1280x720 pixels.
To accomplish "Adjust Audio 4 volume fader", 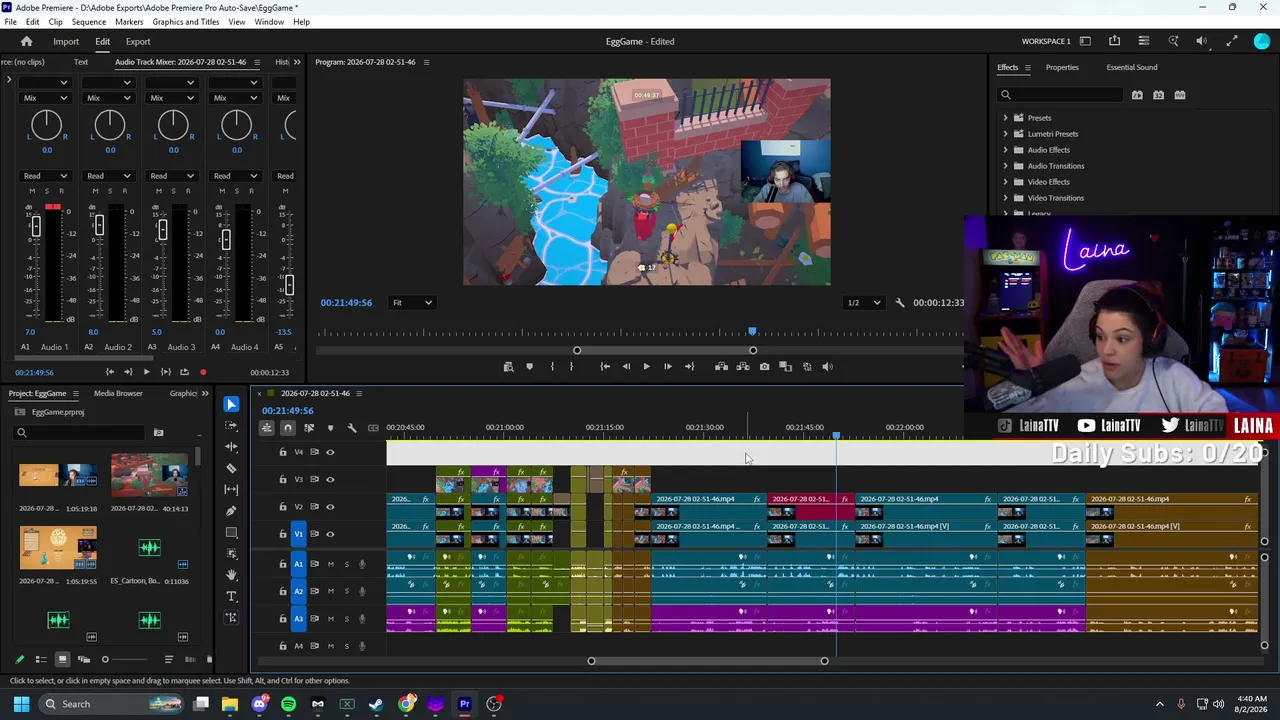I will coord(225,239).
